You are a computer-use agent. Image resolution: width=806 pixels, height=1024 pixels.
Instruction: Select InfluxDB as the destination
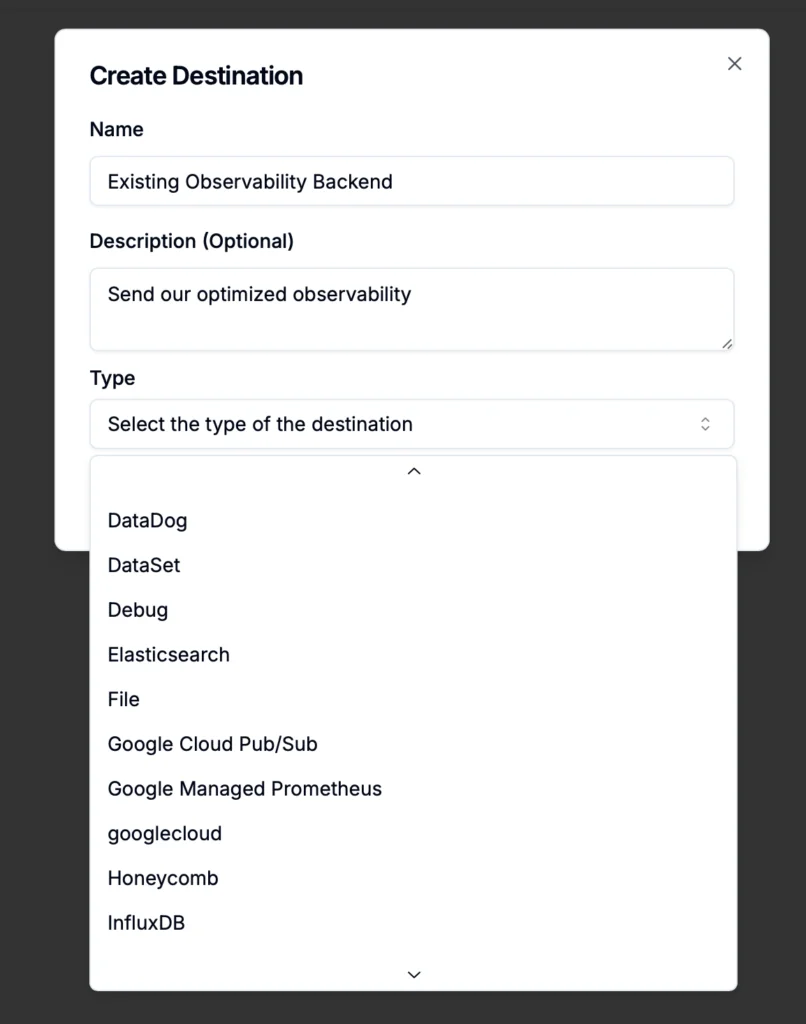click(x=146, y=923)
